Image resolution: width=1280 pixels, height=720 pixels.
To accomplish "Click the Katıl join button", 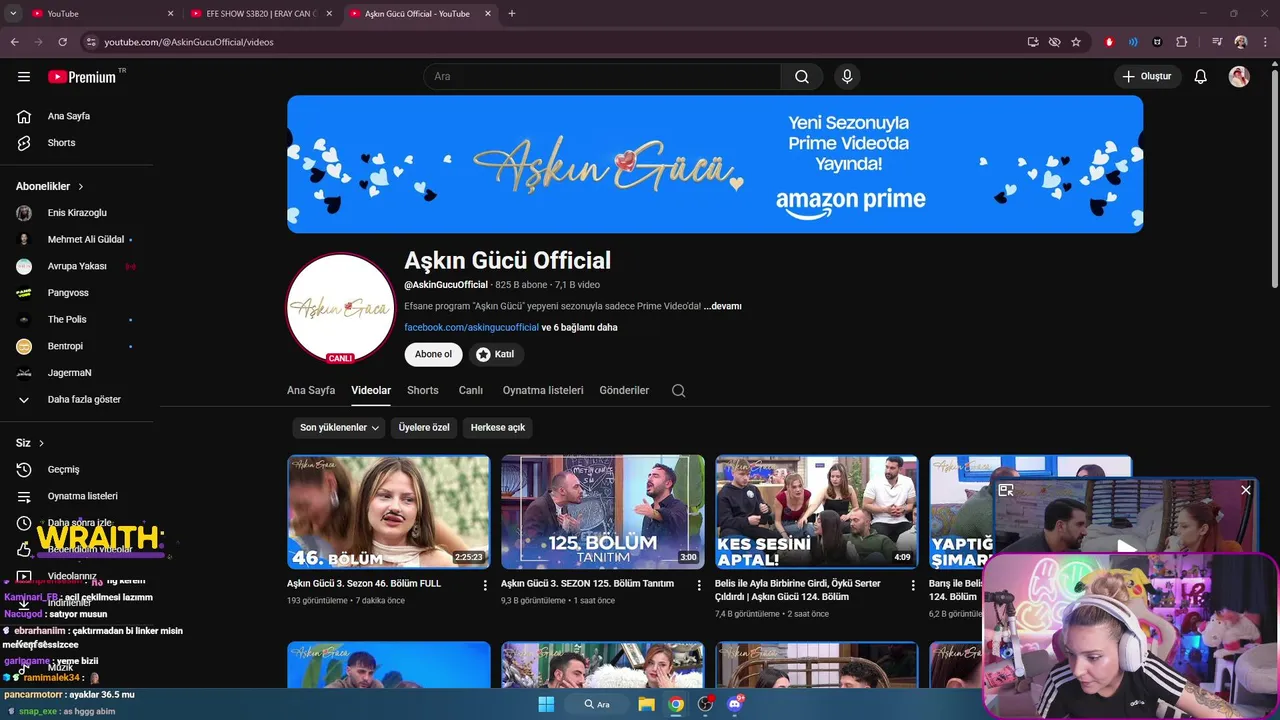I will coord(496,354).
